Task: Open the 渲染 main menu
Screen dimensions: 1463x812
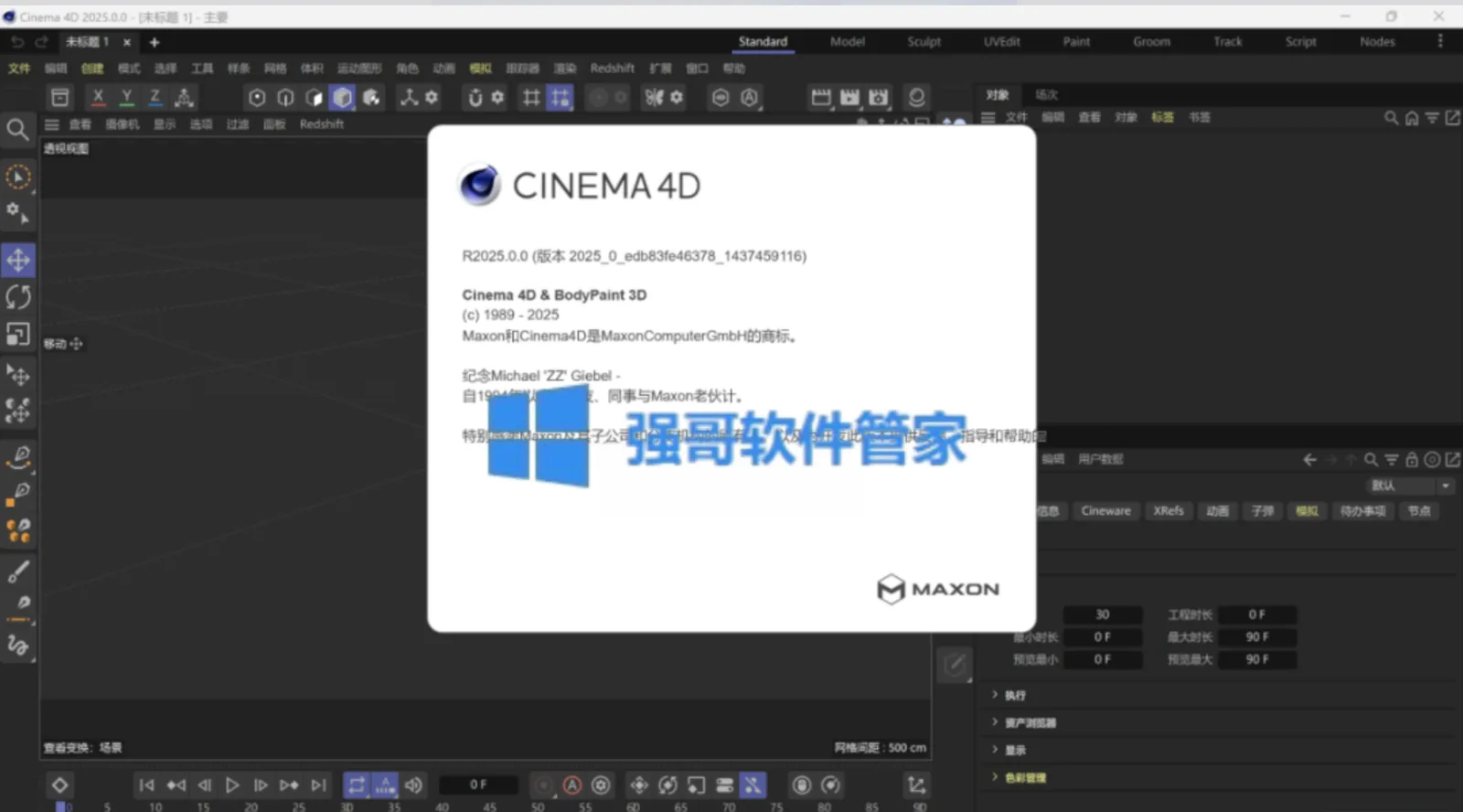Action: pyautogui.click(x=565, y=69)
